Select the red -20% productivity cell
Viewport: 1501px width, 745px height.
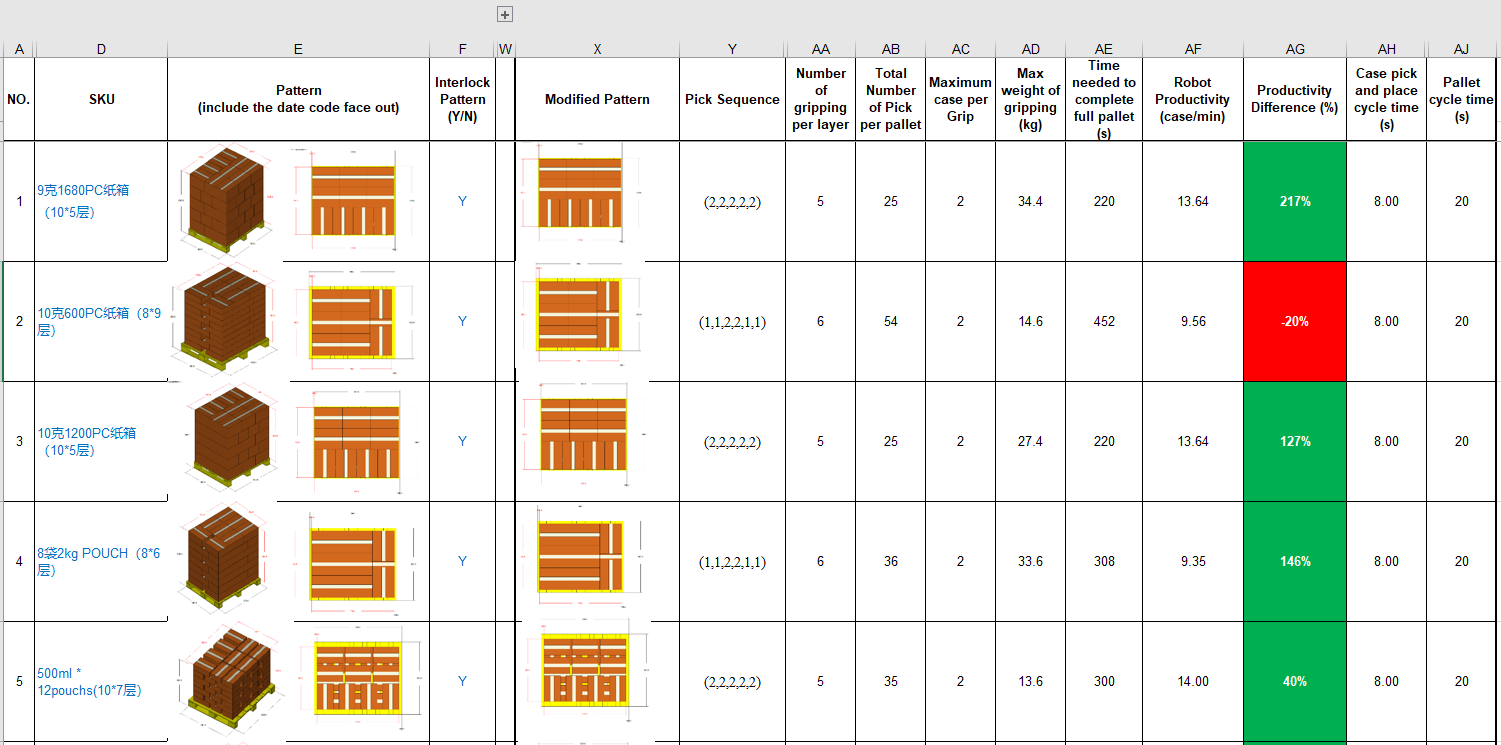pos(1294,321)
